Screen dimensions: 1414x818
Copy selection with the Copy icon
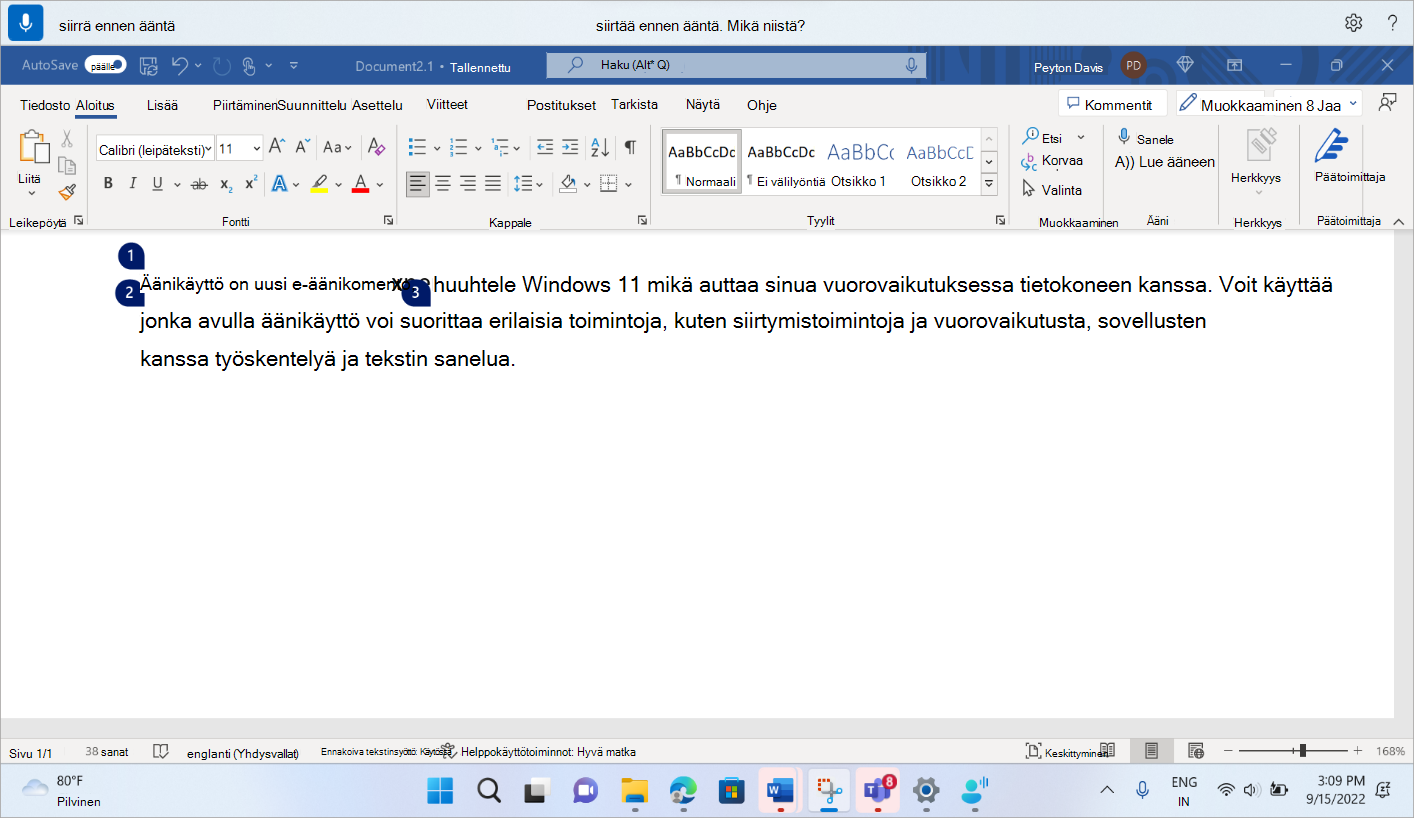pos(67,165)
